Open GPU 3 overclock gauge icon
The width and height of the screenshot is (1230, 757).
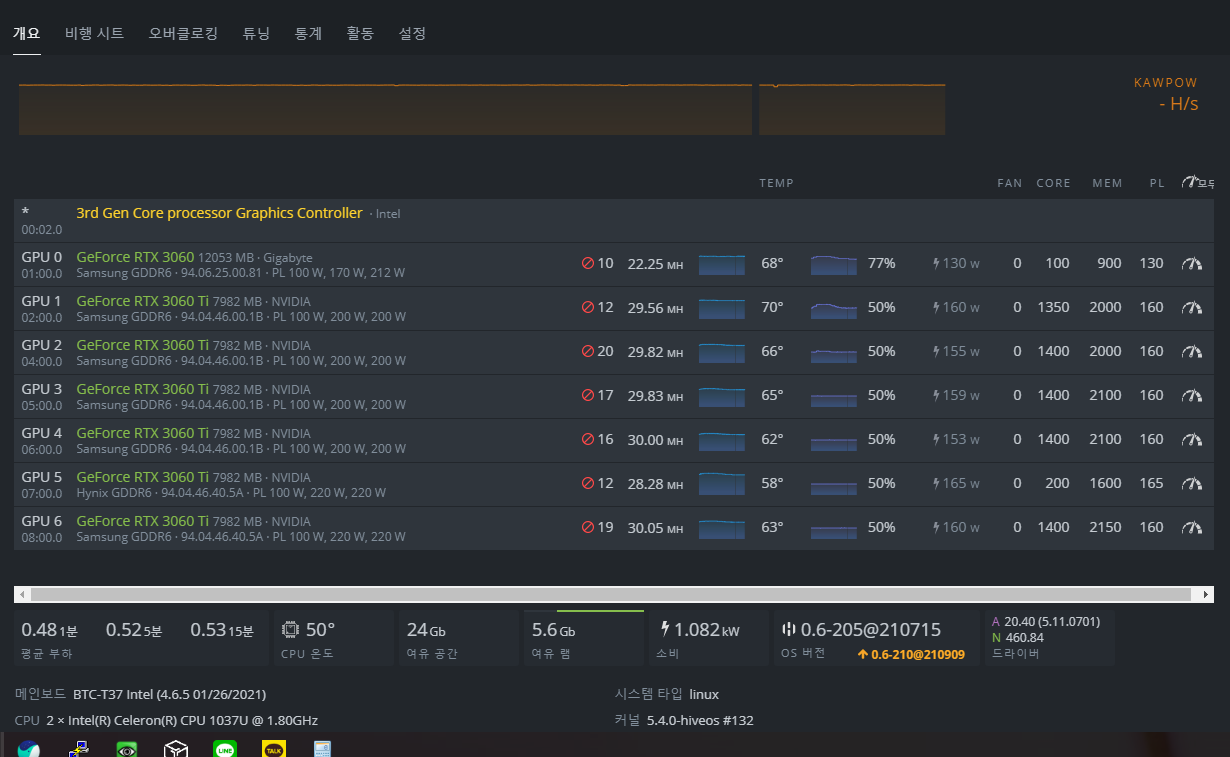click(x=1191, y=396)
